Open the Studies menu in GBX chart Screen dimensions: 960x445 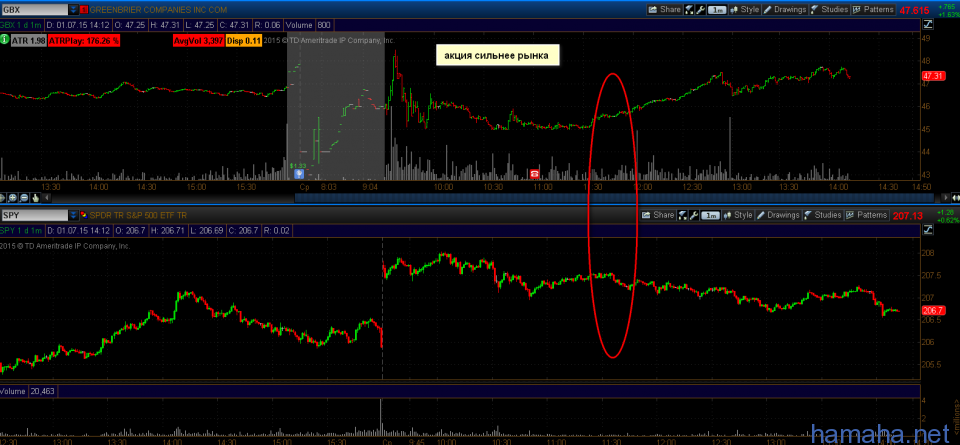829,10
